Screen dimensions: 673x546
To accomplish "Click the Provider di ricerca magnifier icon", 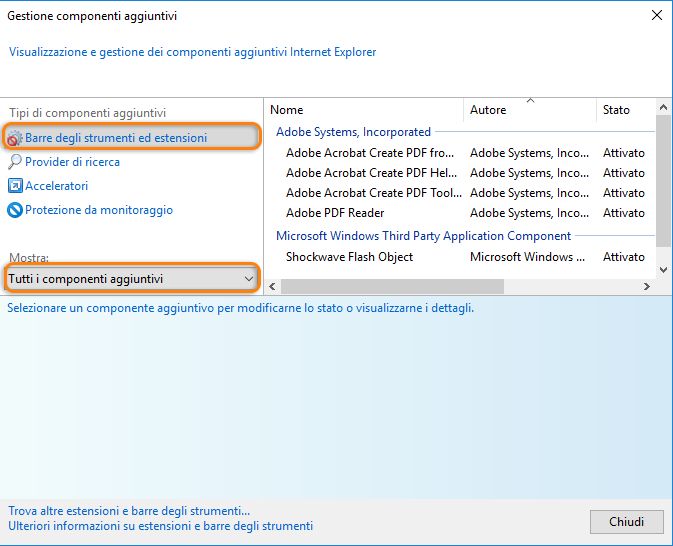I will tap(15, 162).
